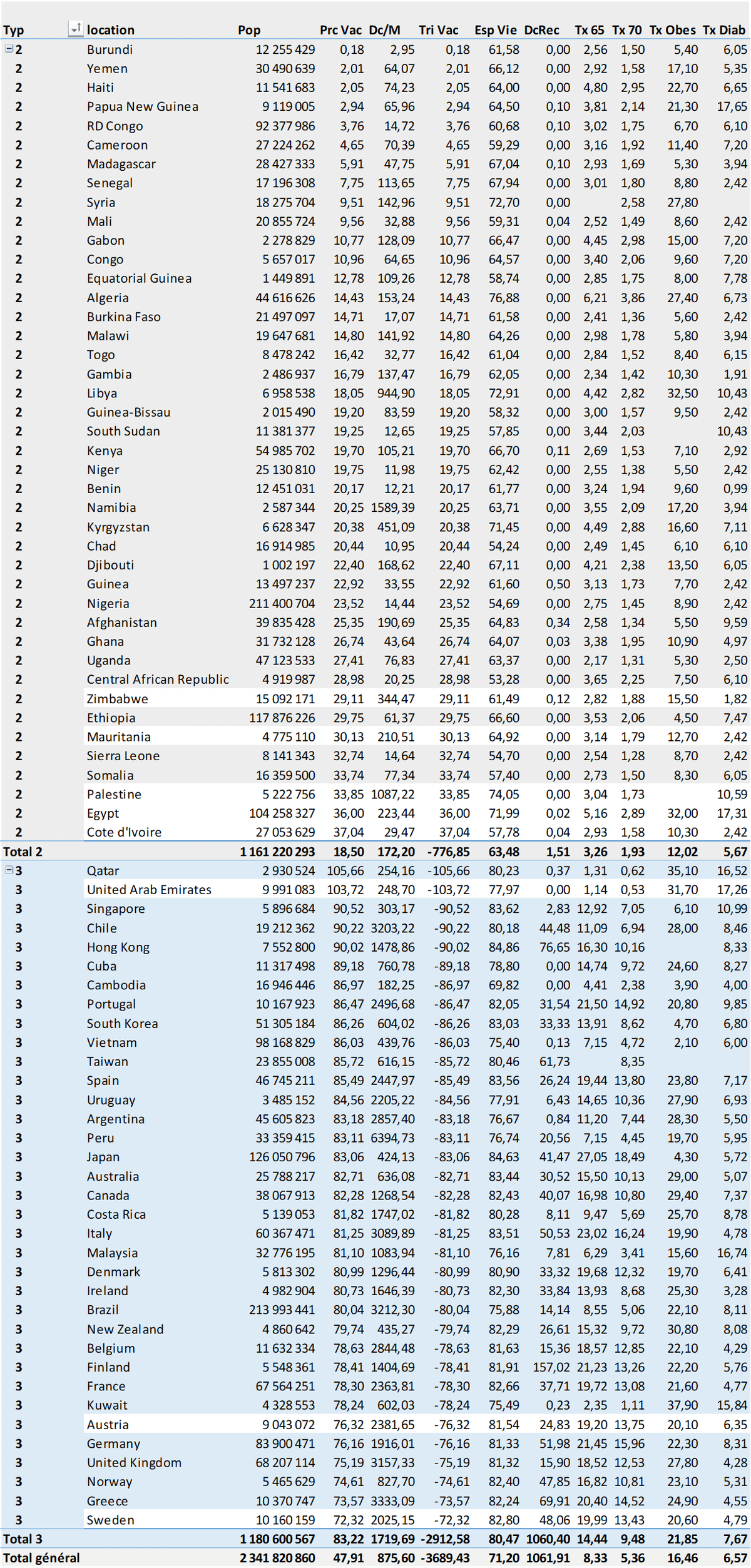Click the Total général row label
The height and width of the screenshot is (1568, 751).
(x=41, y=1558)
